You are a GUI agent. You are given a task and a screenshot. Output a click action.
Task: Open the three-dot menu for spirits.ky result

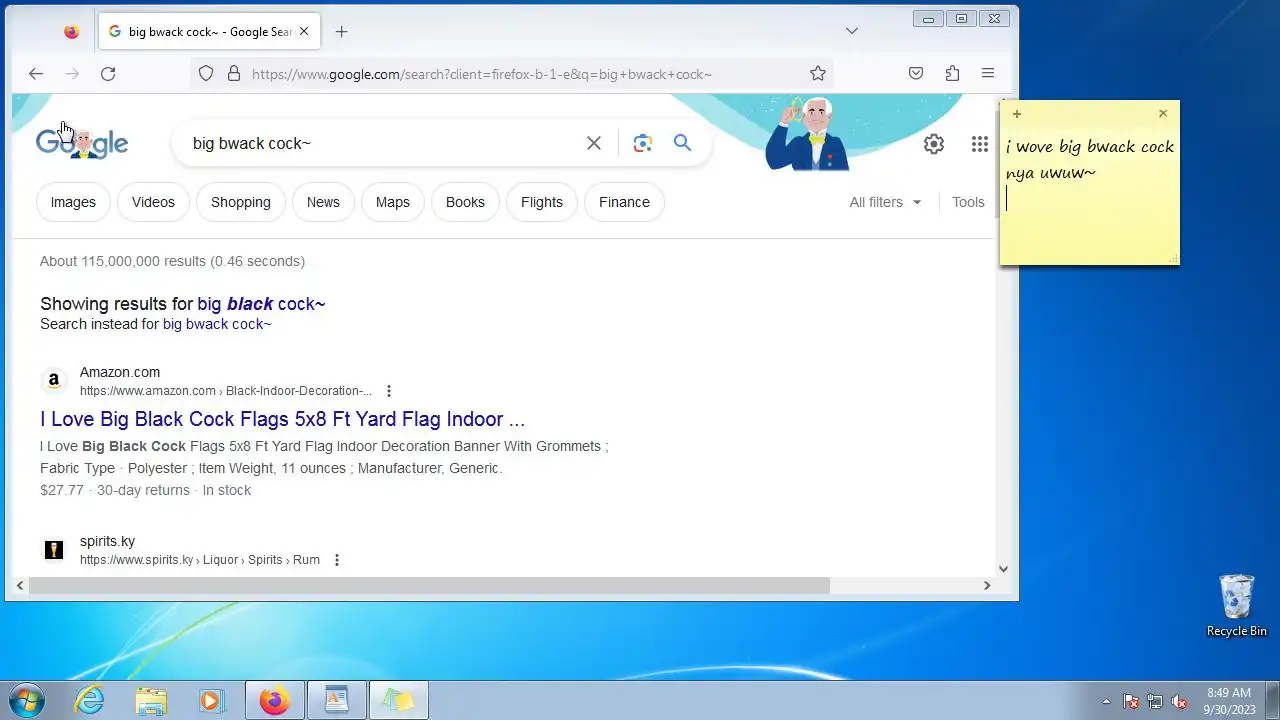tap(337, 560)
